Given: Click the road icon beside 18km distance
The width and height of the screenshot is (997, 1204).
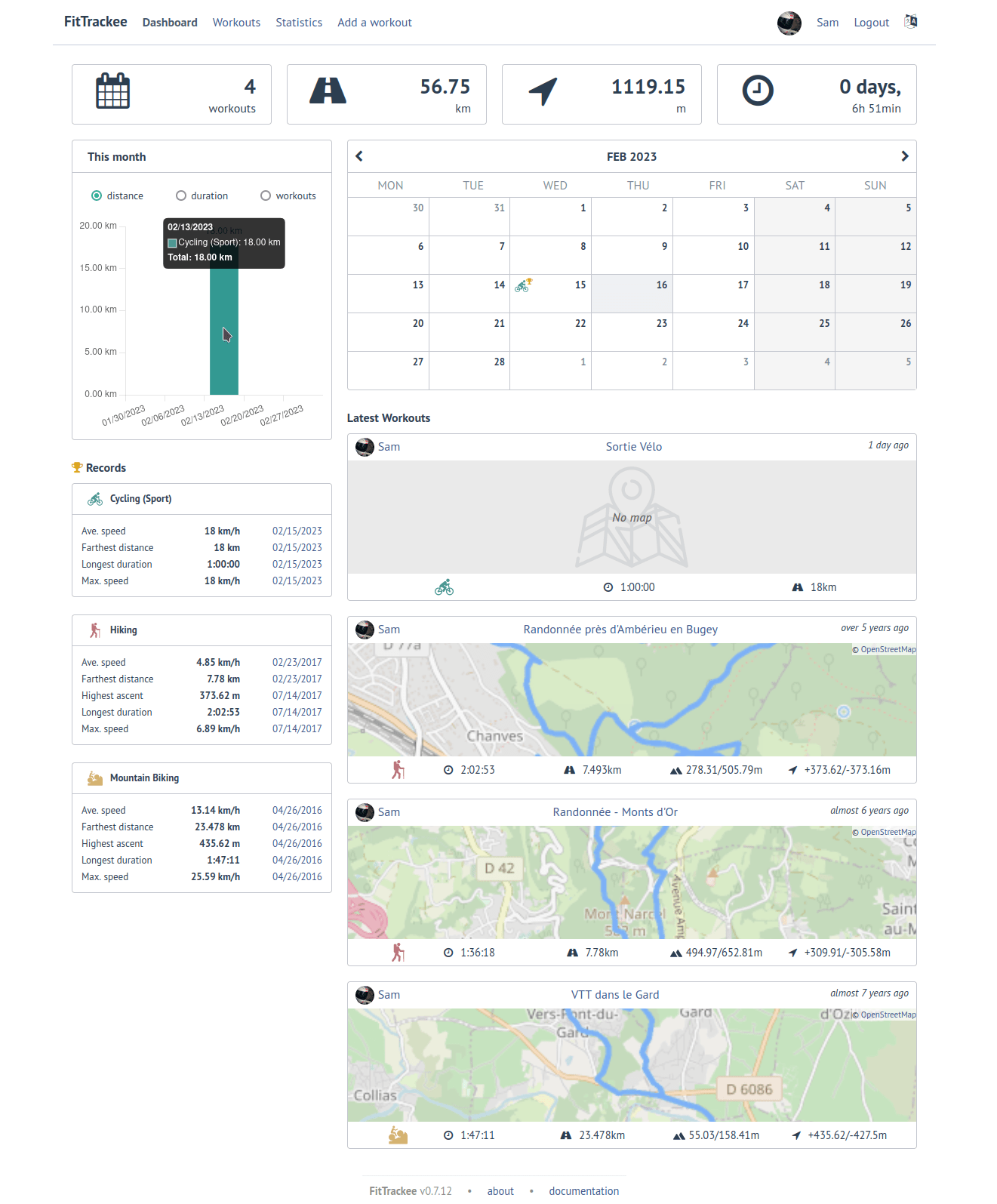Looking at the screenshot, I should (x=798, y=587).
